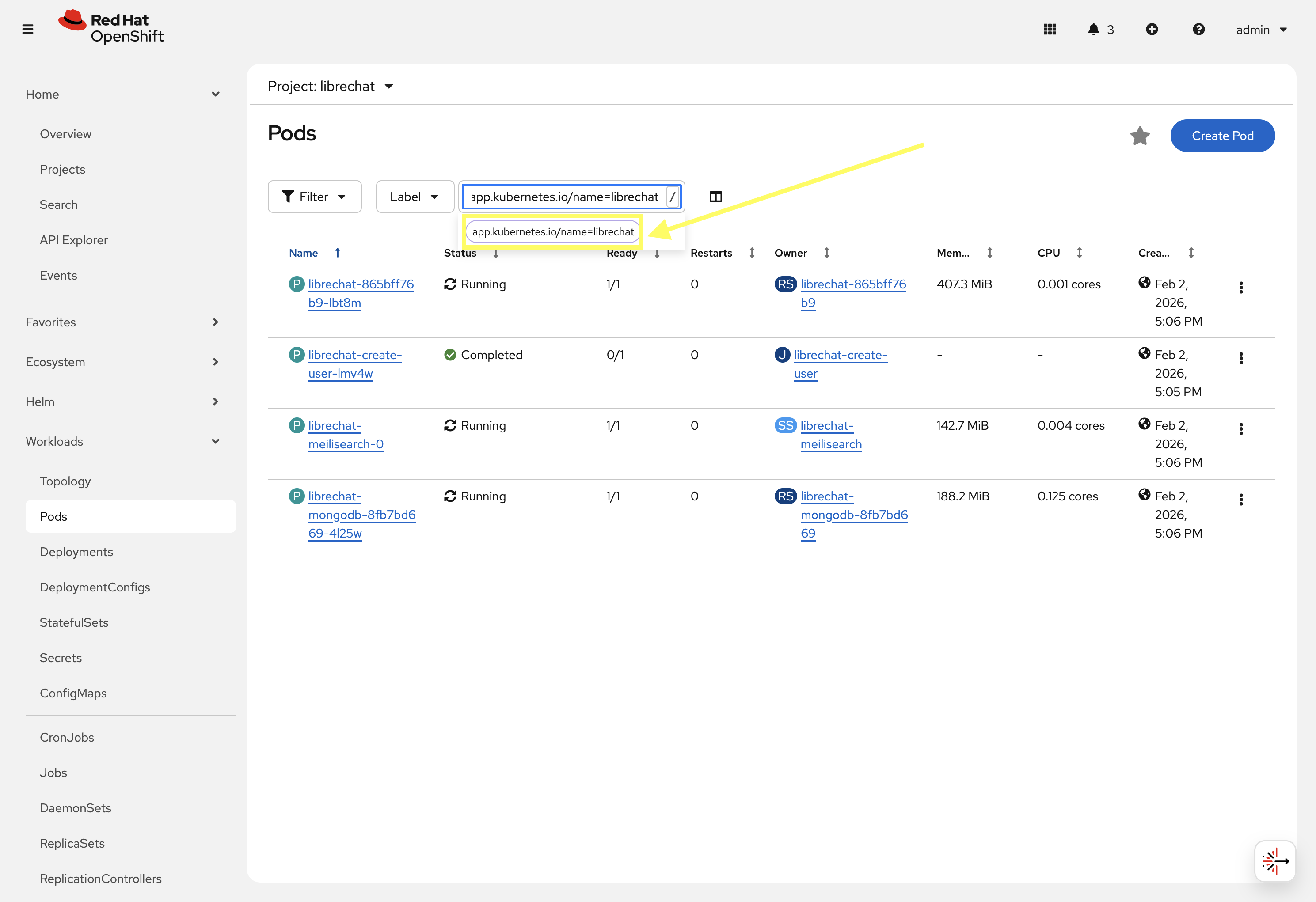Open the Lightspeed assistant floating button
Viewport: 1316px width, 902px height.
pos(1274,860)
